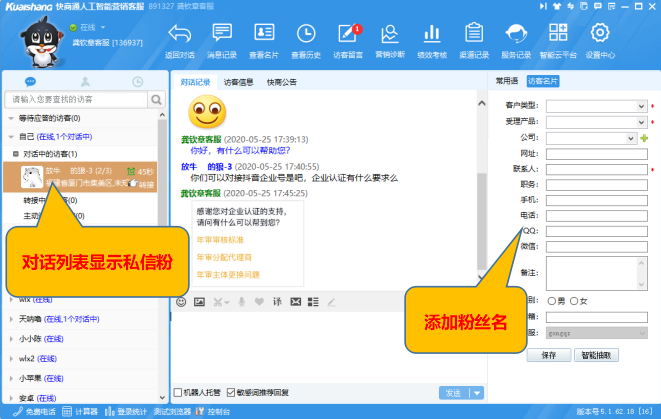This screenshot has height=419, width=661.
Task: Open 消息记录 message history
Action: tap(222, 38)
